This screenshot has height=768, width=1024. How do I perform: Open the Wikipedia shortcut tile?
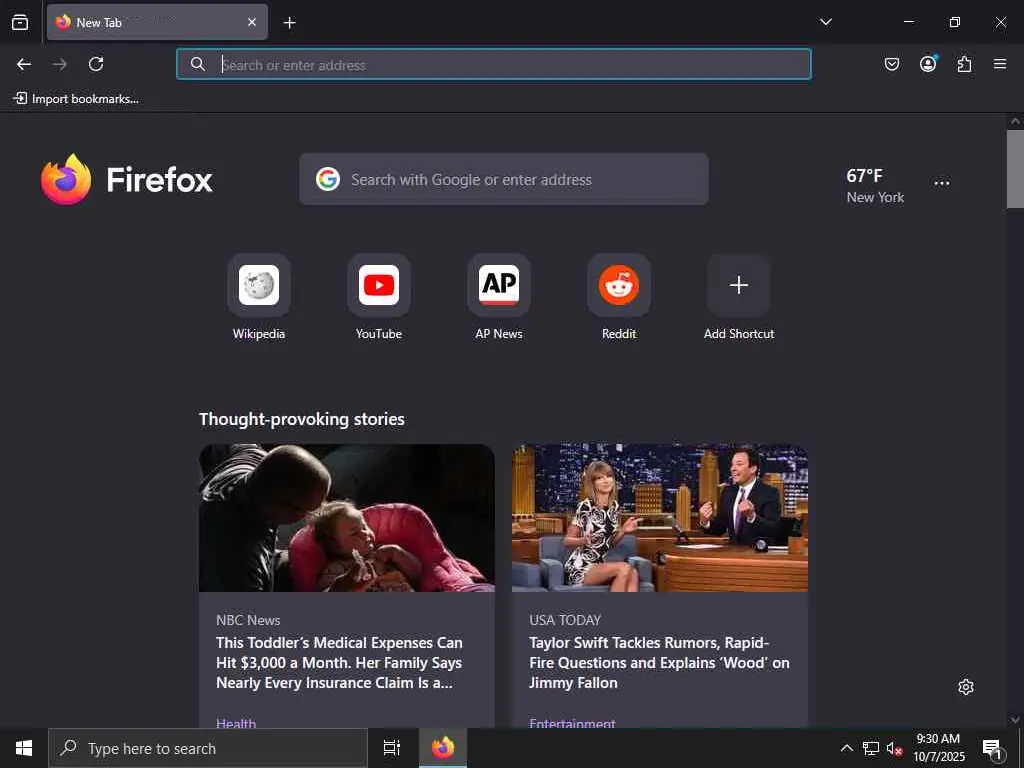tap(259, 285)
